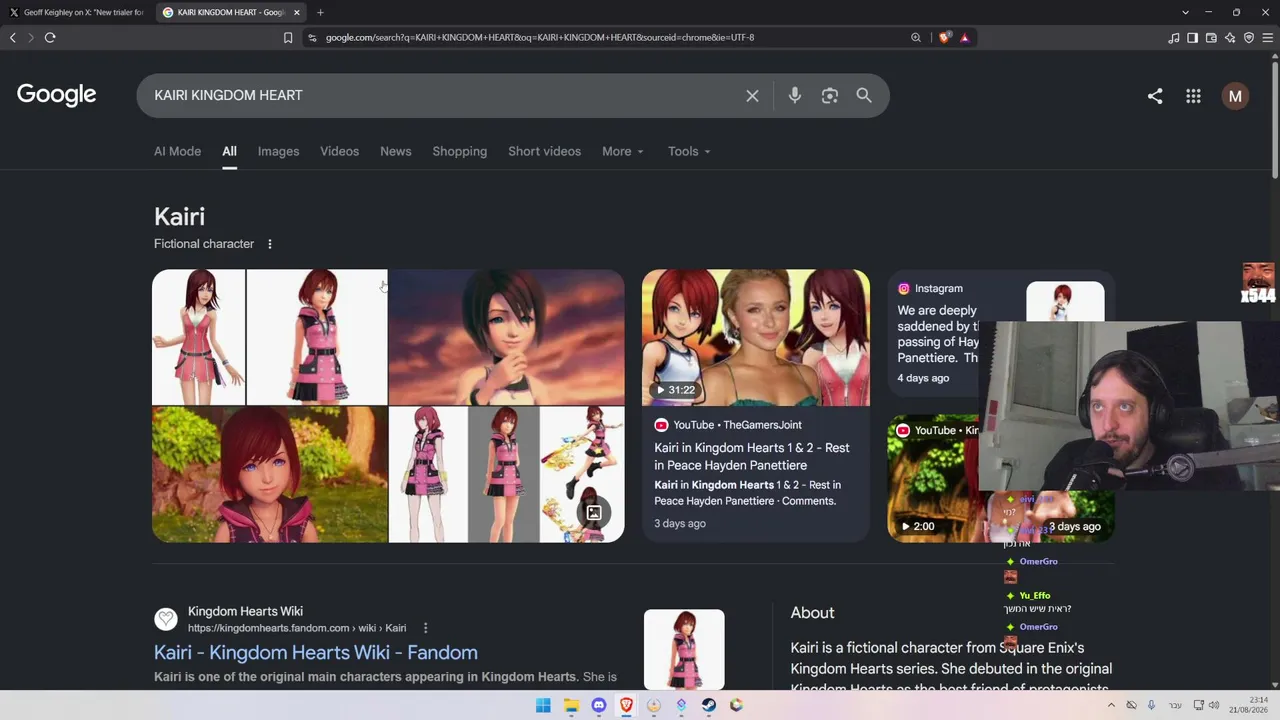Image resolution: width=1280 pixels, height=720 pixels.
Task: Open Kairi in Kingdom Hearts 1 & 2 video link
Action: coord(752,456)
